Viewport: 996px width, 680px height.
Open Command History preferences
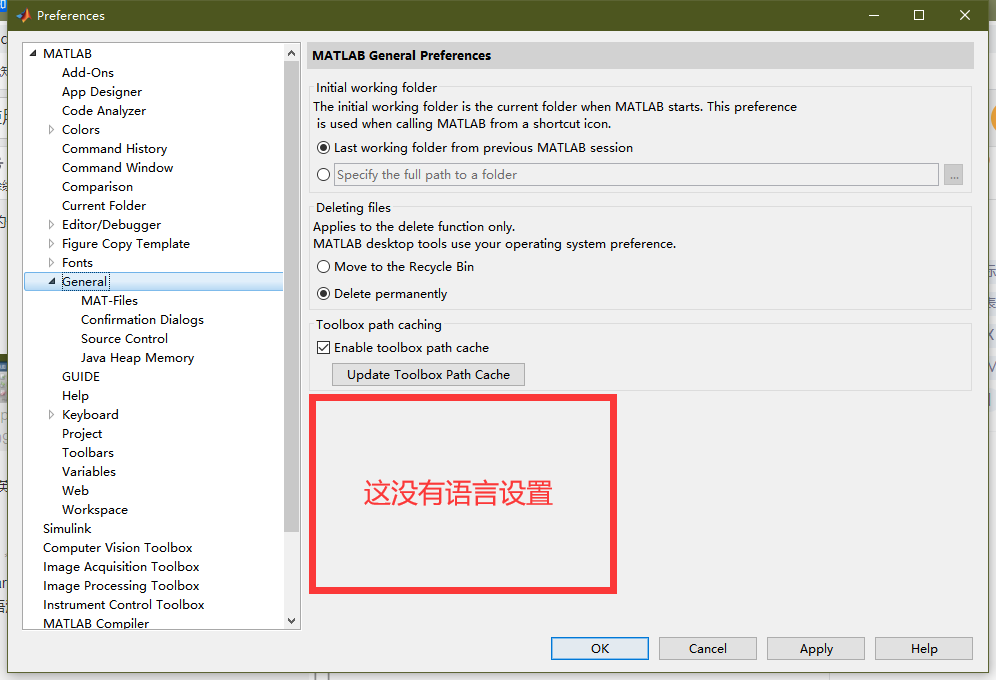coord(114,149)
